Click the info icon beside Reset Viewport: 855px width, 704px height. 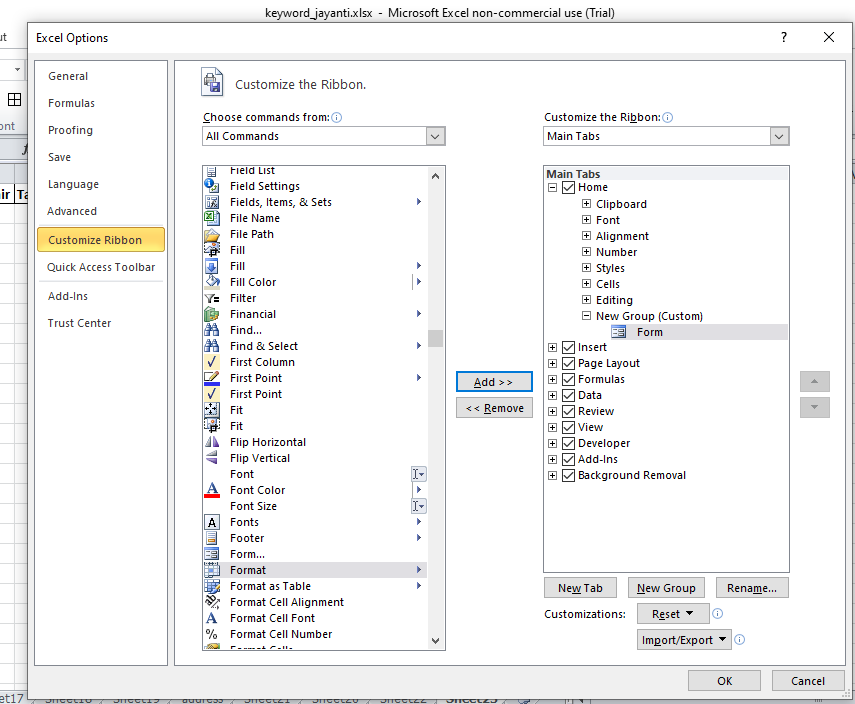click(x=718, y=614)
